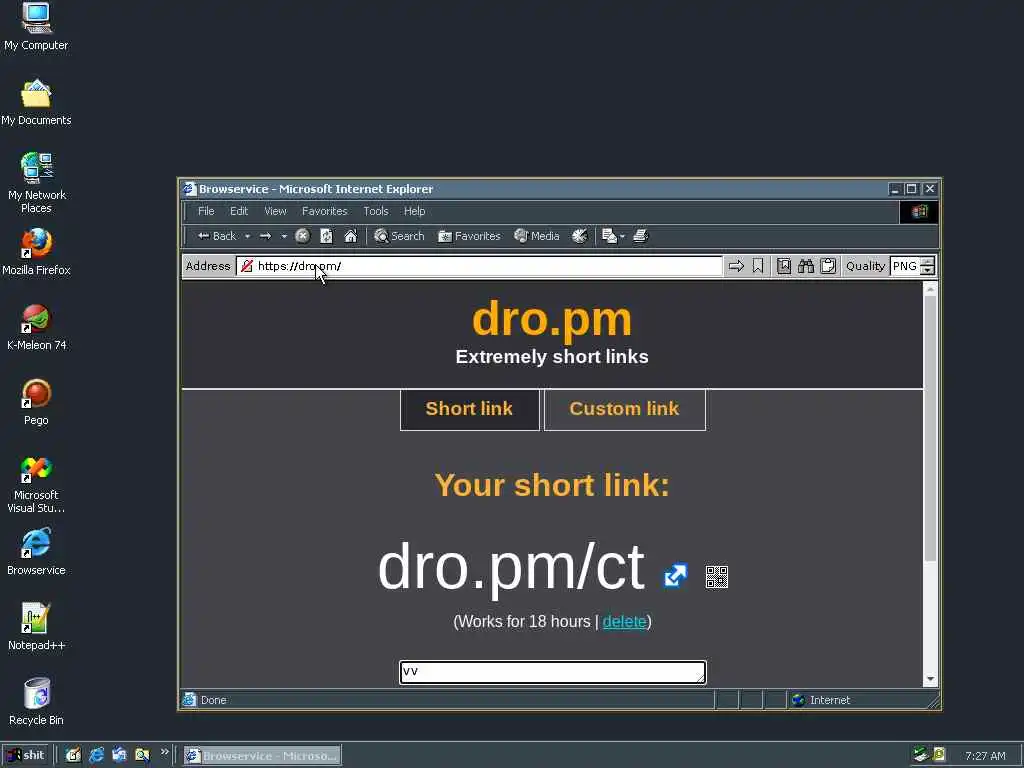Screen dimensions: 1024x768
Task: Click the 'Done' status bar text
Action: [x=214, y=700]
